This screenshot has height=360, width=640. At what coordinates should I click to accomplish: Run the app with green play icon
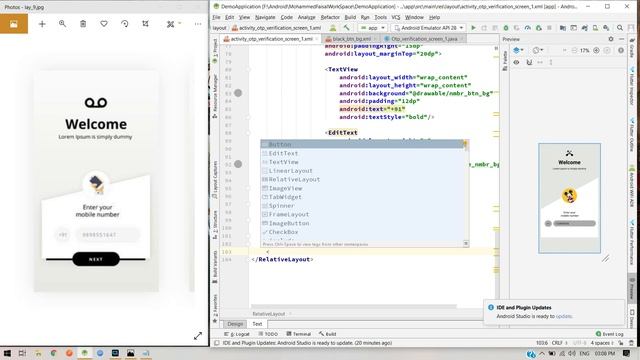click(x=473, y=28)
